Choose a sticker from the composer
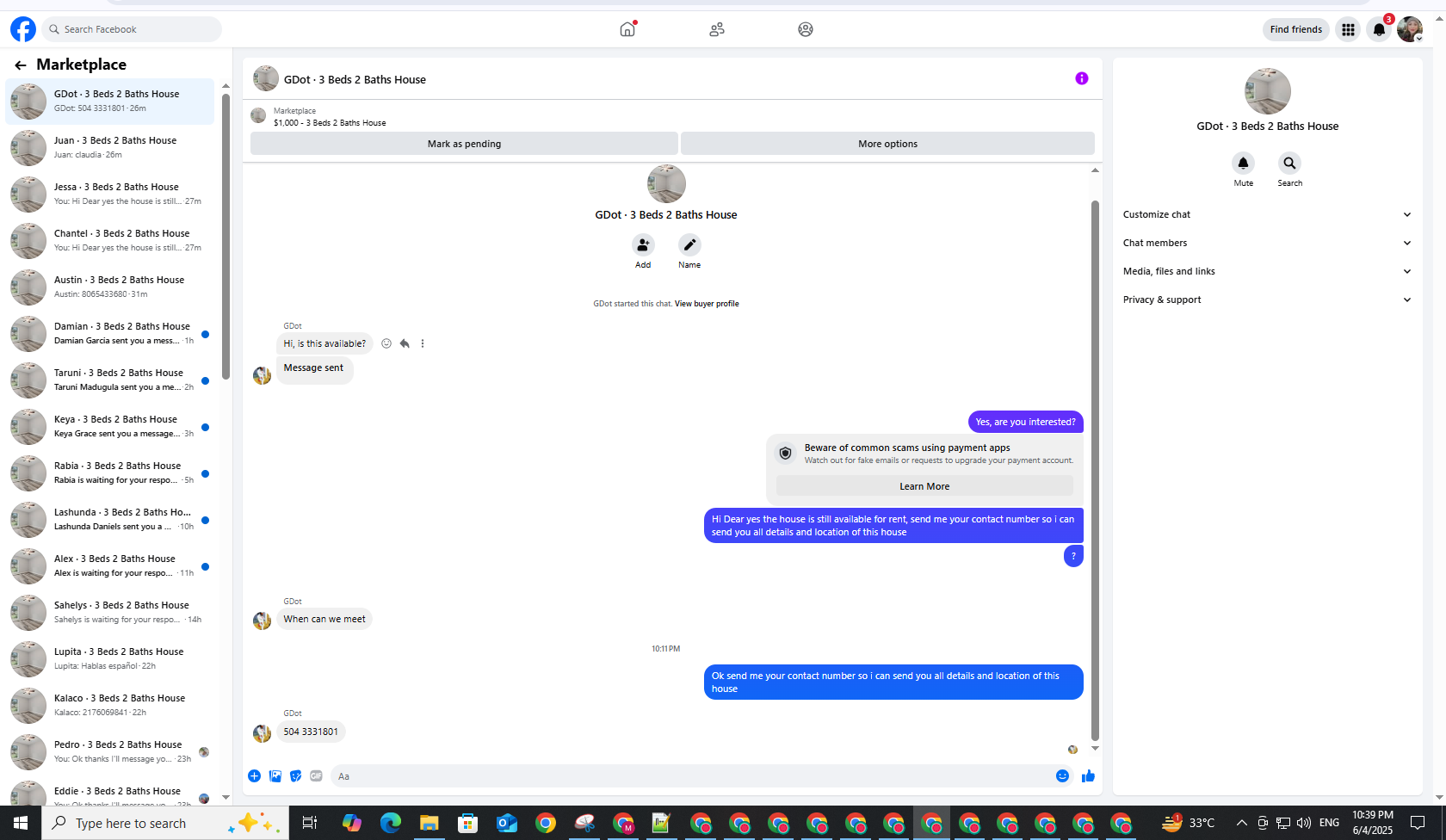Screen dimensions: 1446x840 (296, 776)
